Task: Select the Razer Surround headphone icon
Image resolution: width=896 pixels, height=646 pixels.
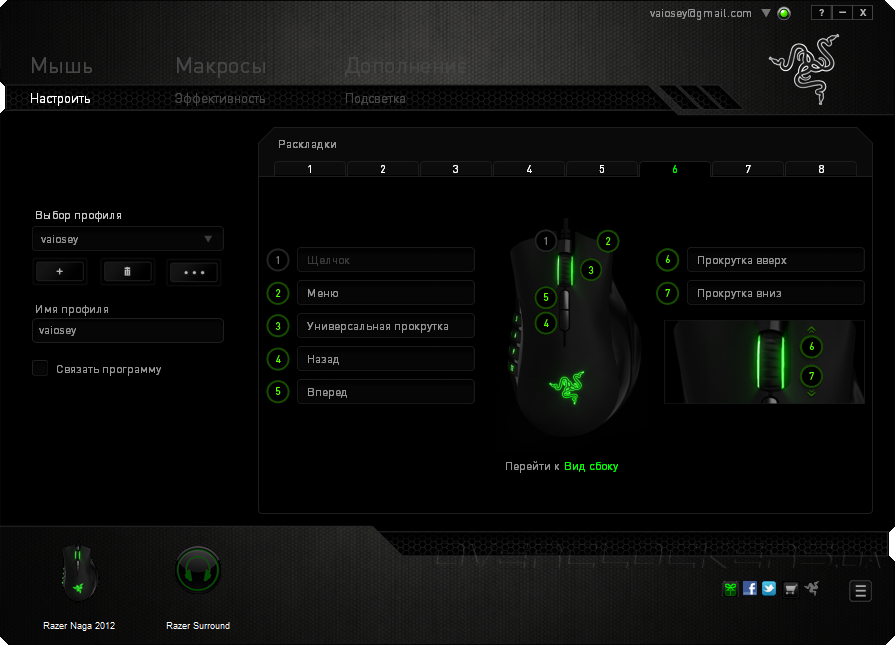Action: tap(198, 570)
